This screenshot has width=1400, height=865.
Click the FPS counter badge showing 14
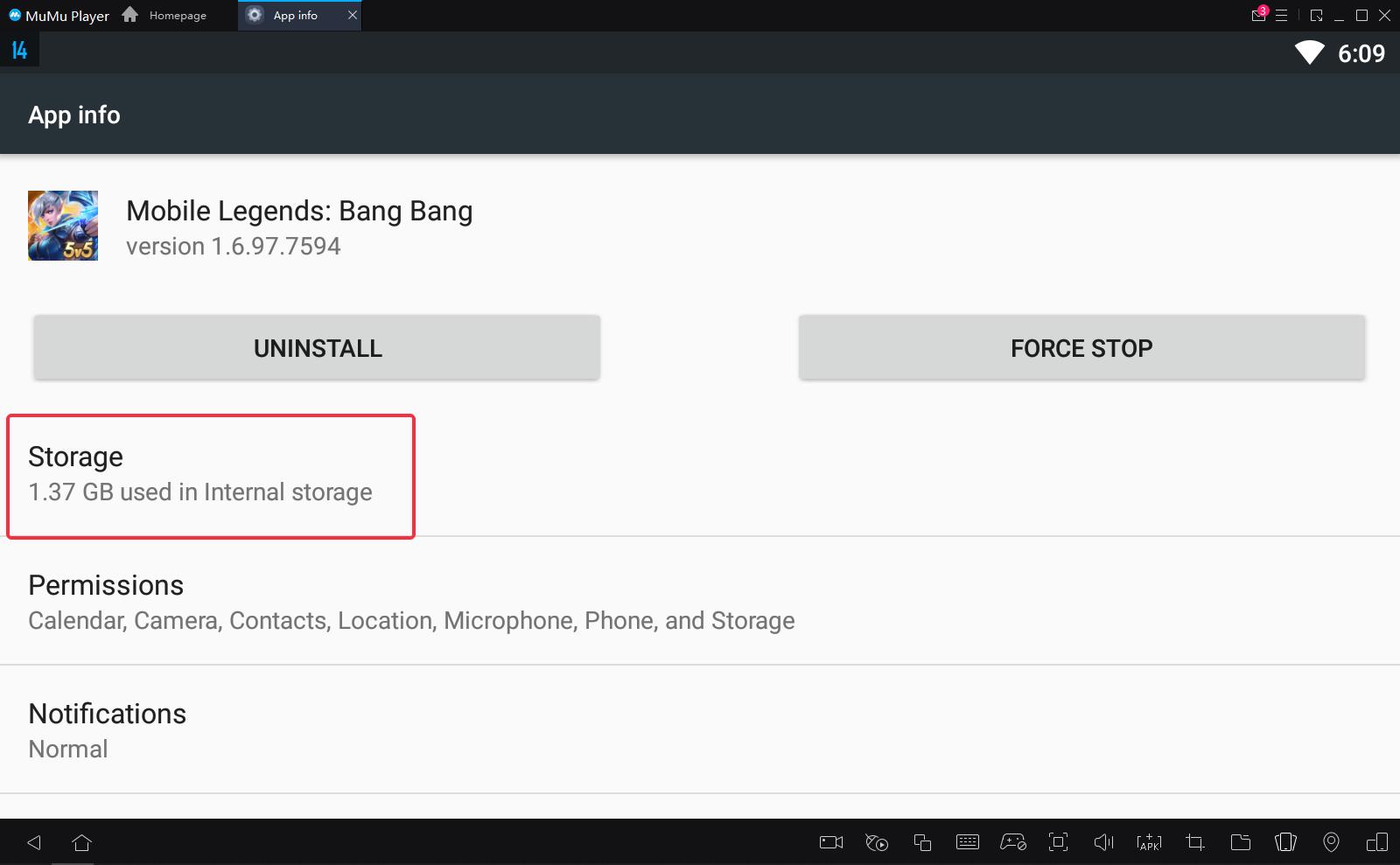19,51
